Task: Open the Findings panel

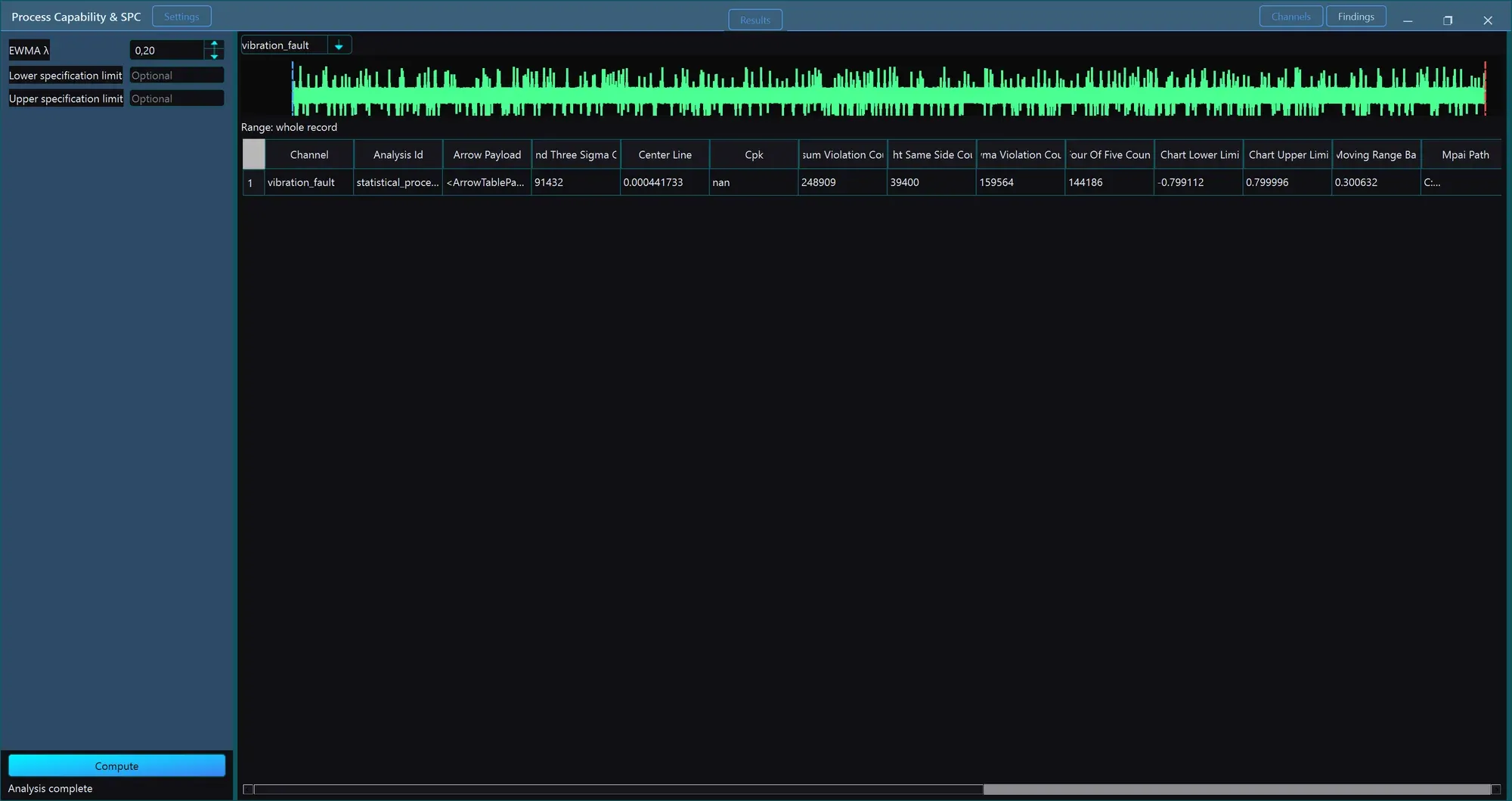Action: 1356,17
